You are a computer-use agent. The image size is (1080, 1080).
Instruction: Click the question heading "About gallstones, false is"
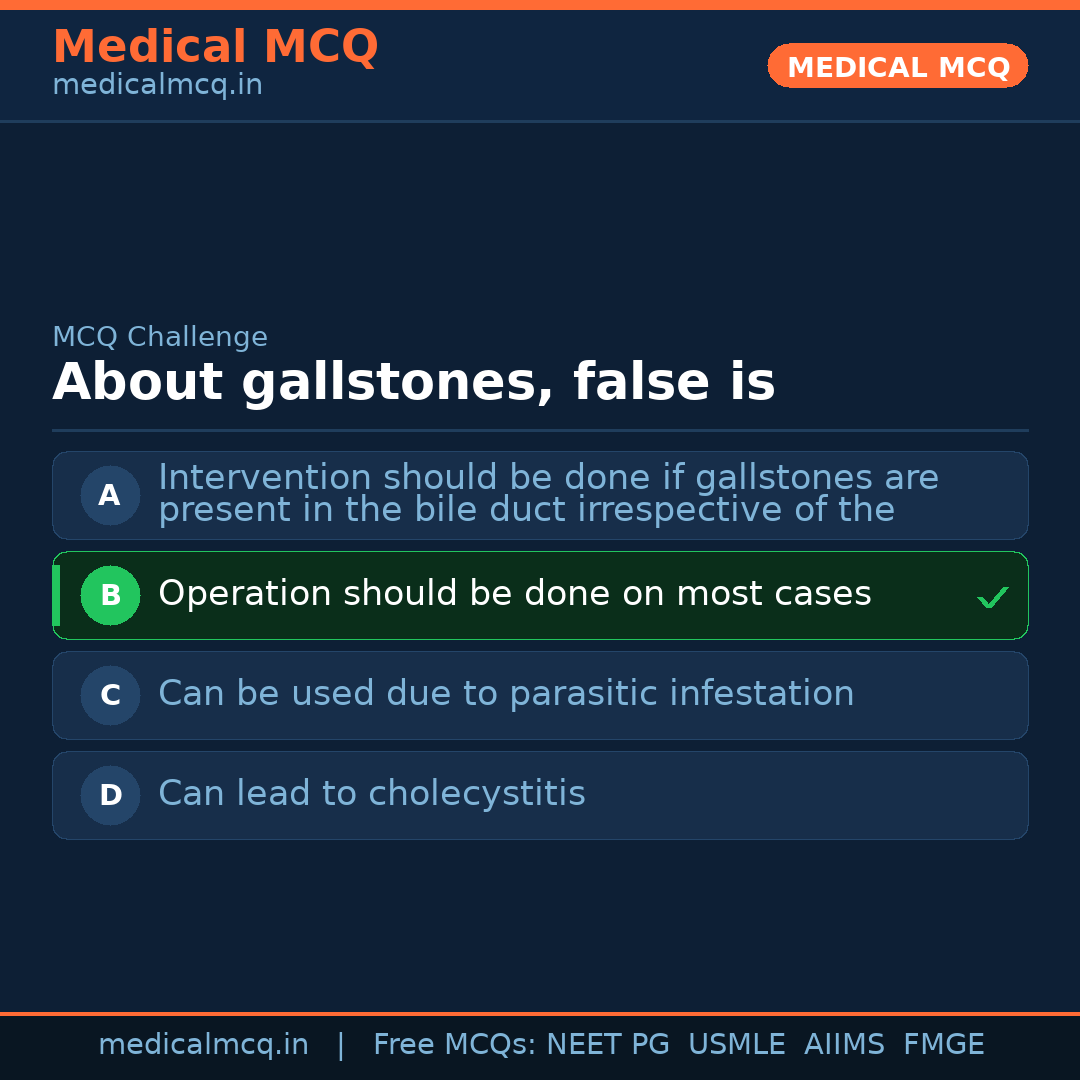[413, 382]
